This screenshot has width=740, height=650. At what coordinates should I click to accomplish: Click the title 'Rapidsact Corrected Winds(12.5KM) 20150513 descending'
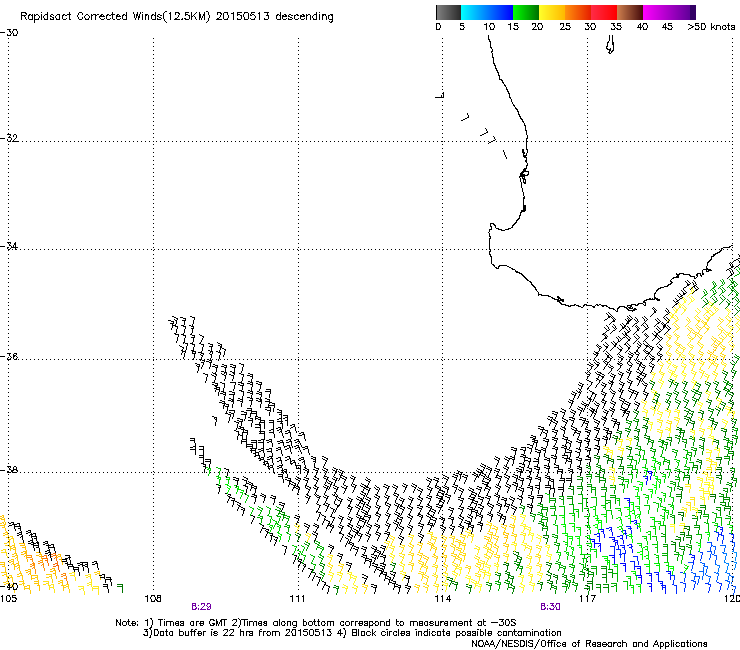click(x=177, y=17)
